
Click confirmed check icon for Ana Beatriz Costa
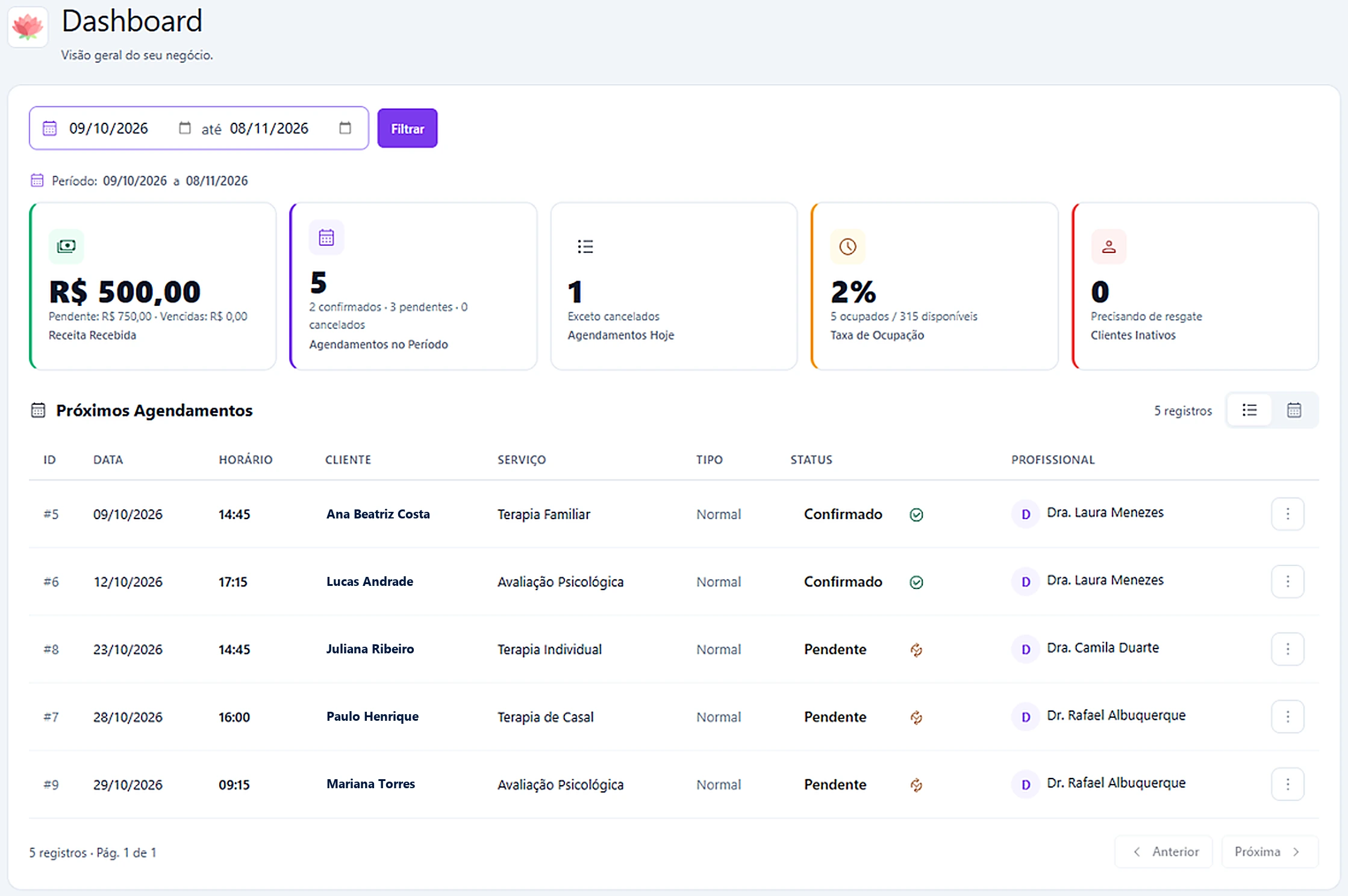click(916, 515)
